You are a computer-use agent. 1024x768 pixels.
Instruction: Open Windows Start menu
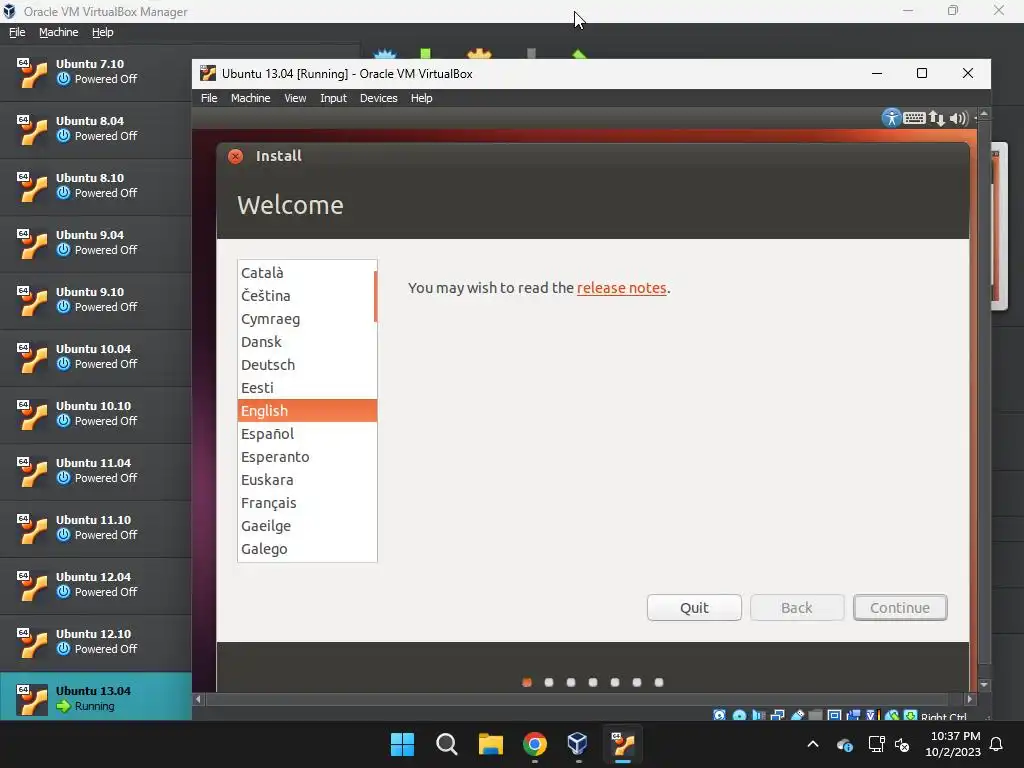402,744
